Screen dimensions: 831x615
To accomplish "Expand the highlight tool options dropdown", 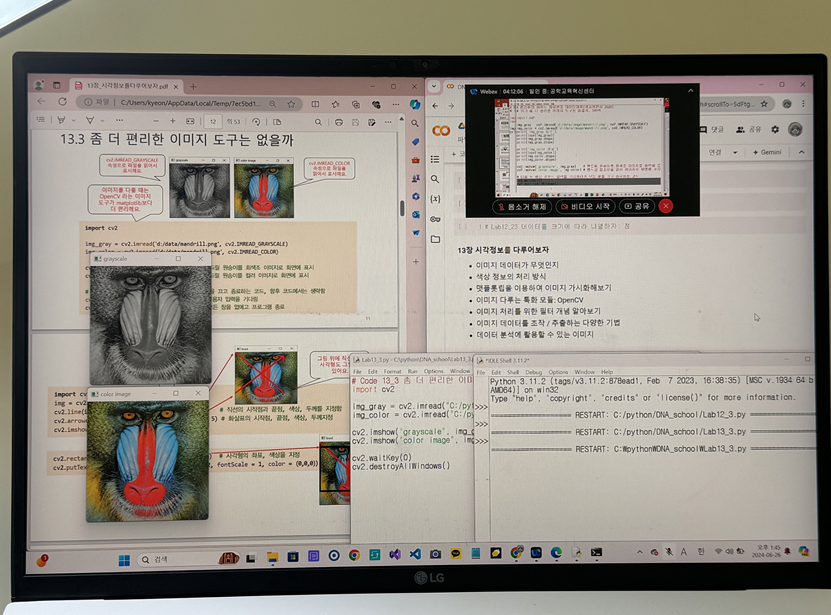I will pyautogui.click(x=73, y=121).
